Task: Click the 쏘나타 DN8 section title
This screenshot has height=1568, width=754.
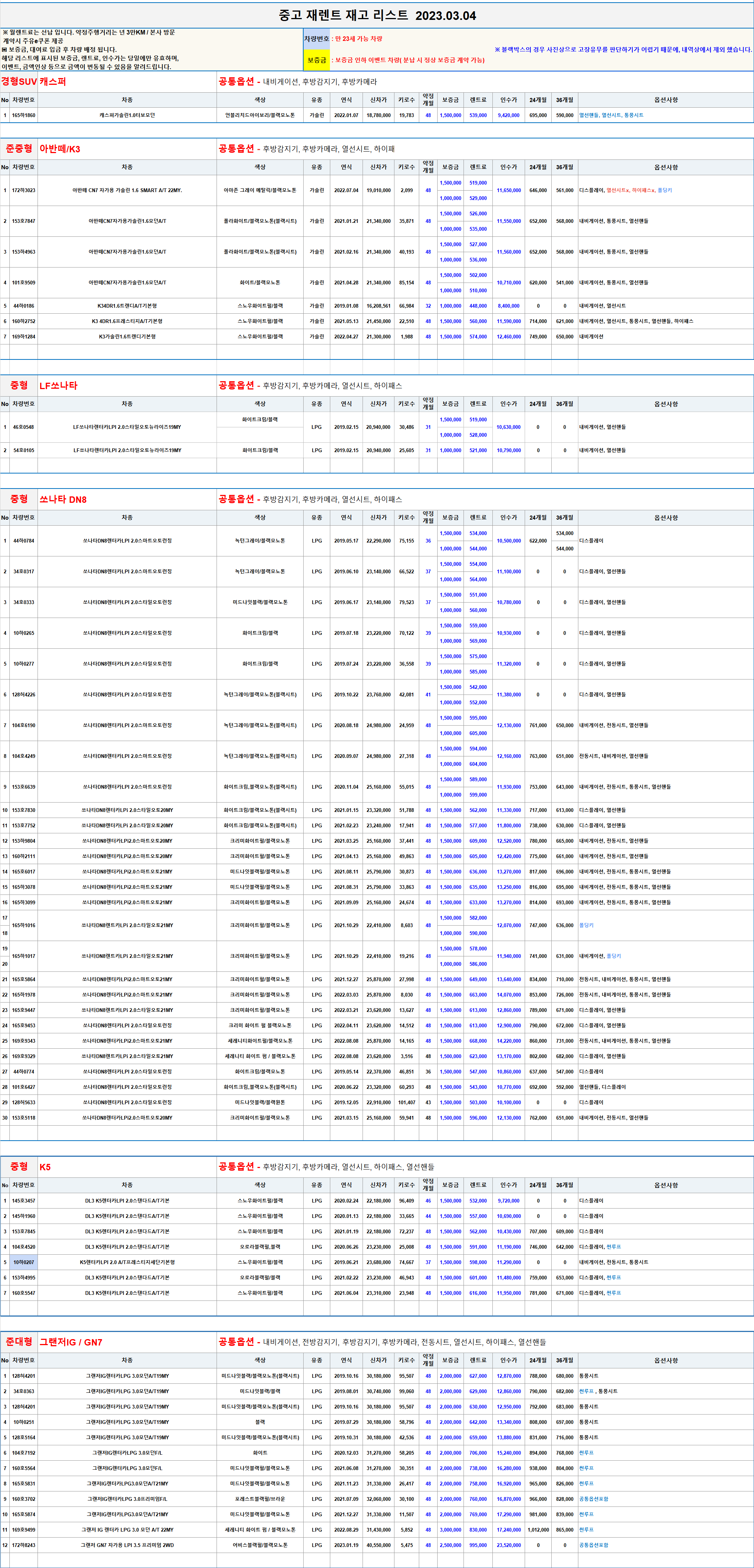Action: [63, 500]
